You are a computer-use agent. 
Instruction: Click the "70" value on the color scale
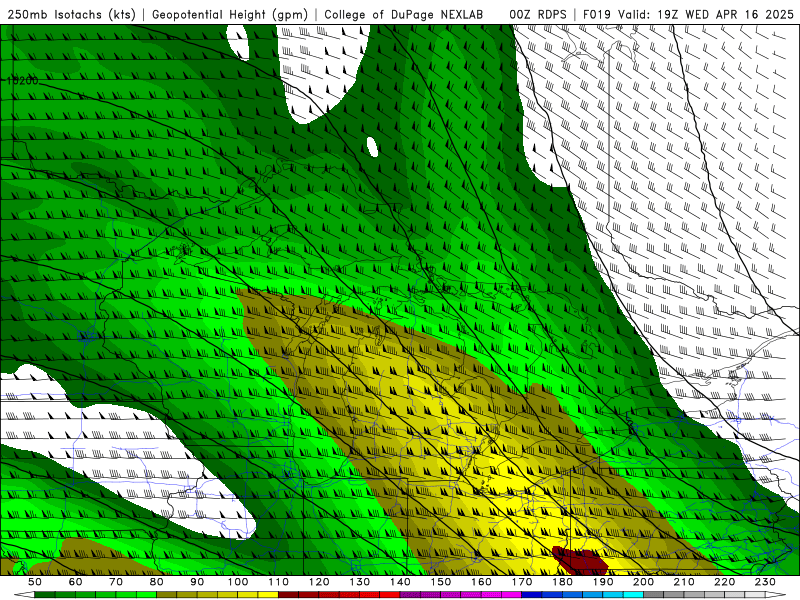(116, 582)
